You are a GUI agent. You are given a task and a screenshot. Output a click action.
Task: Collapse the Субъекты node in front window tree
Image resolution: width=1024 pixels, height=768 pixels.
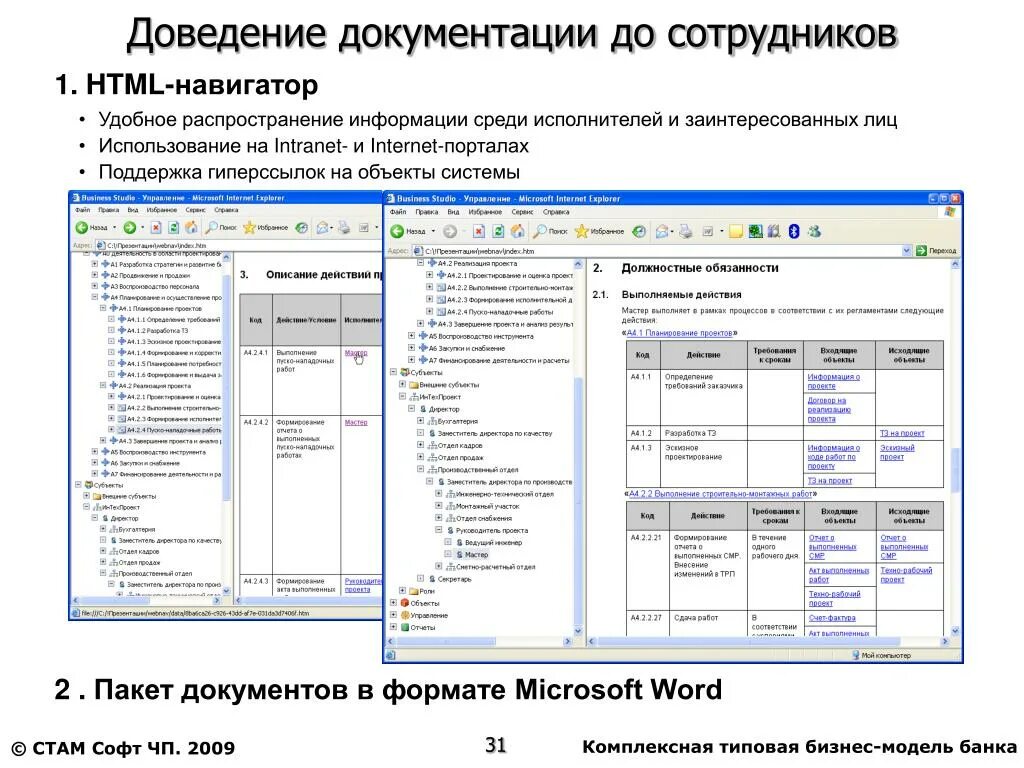(393, 372)
